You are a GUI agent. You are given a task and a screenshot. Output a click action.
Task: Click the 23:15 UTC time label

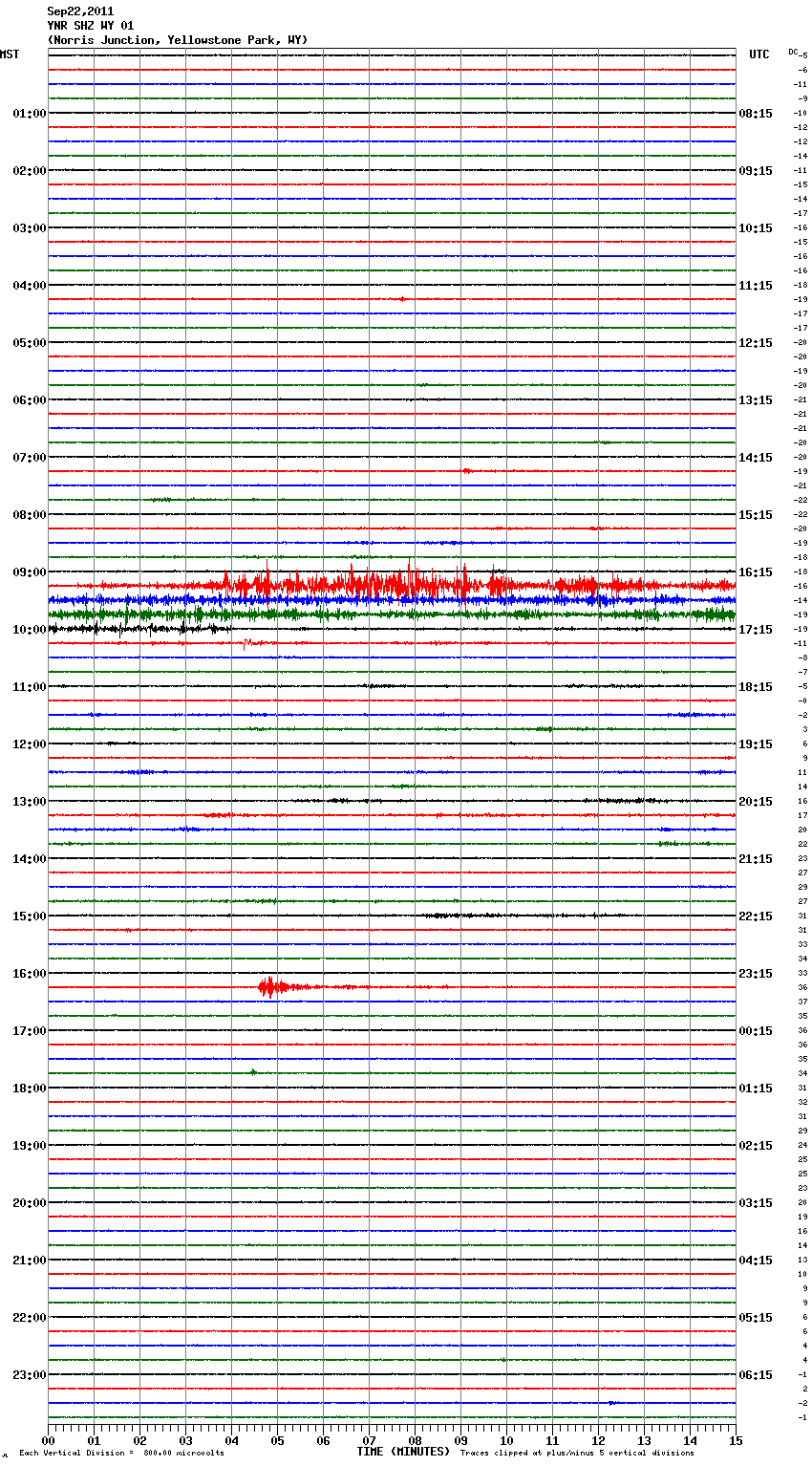[756, 974]
